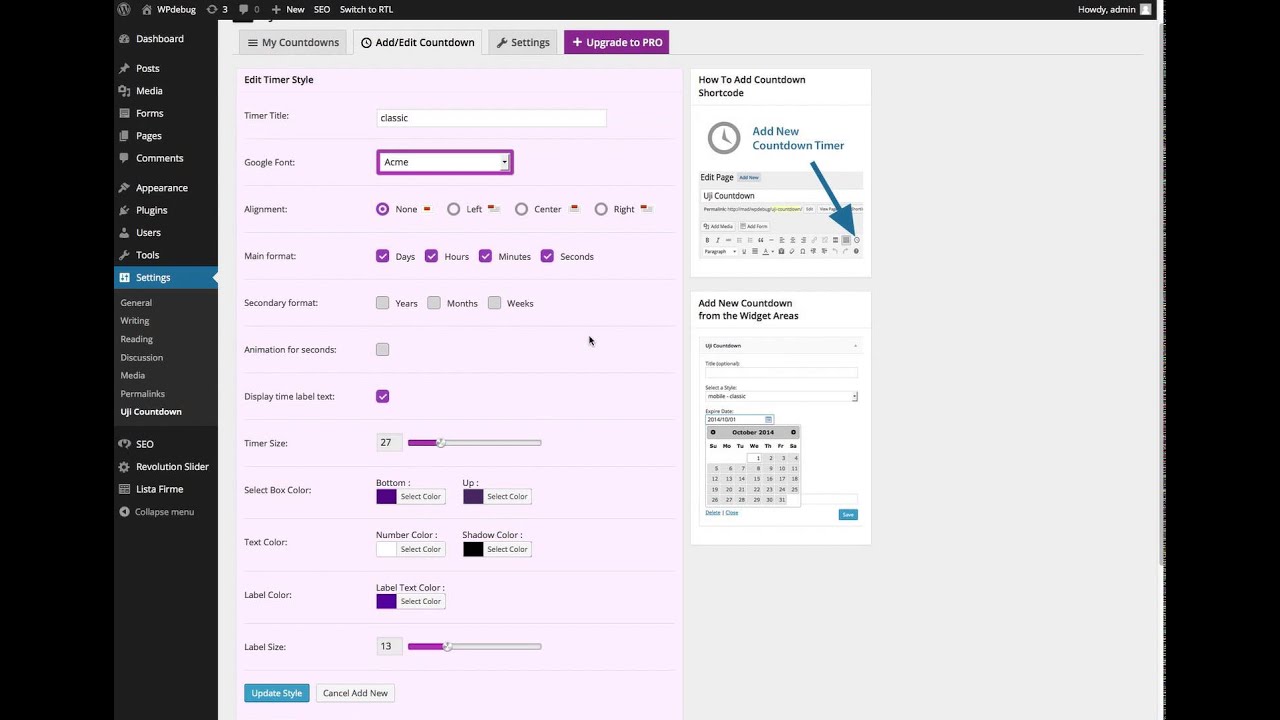Click Select Color for Number Color
This screenshot has height=720, width=1280.
[421, 549]
